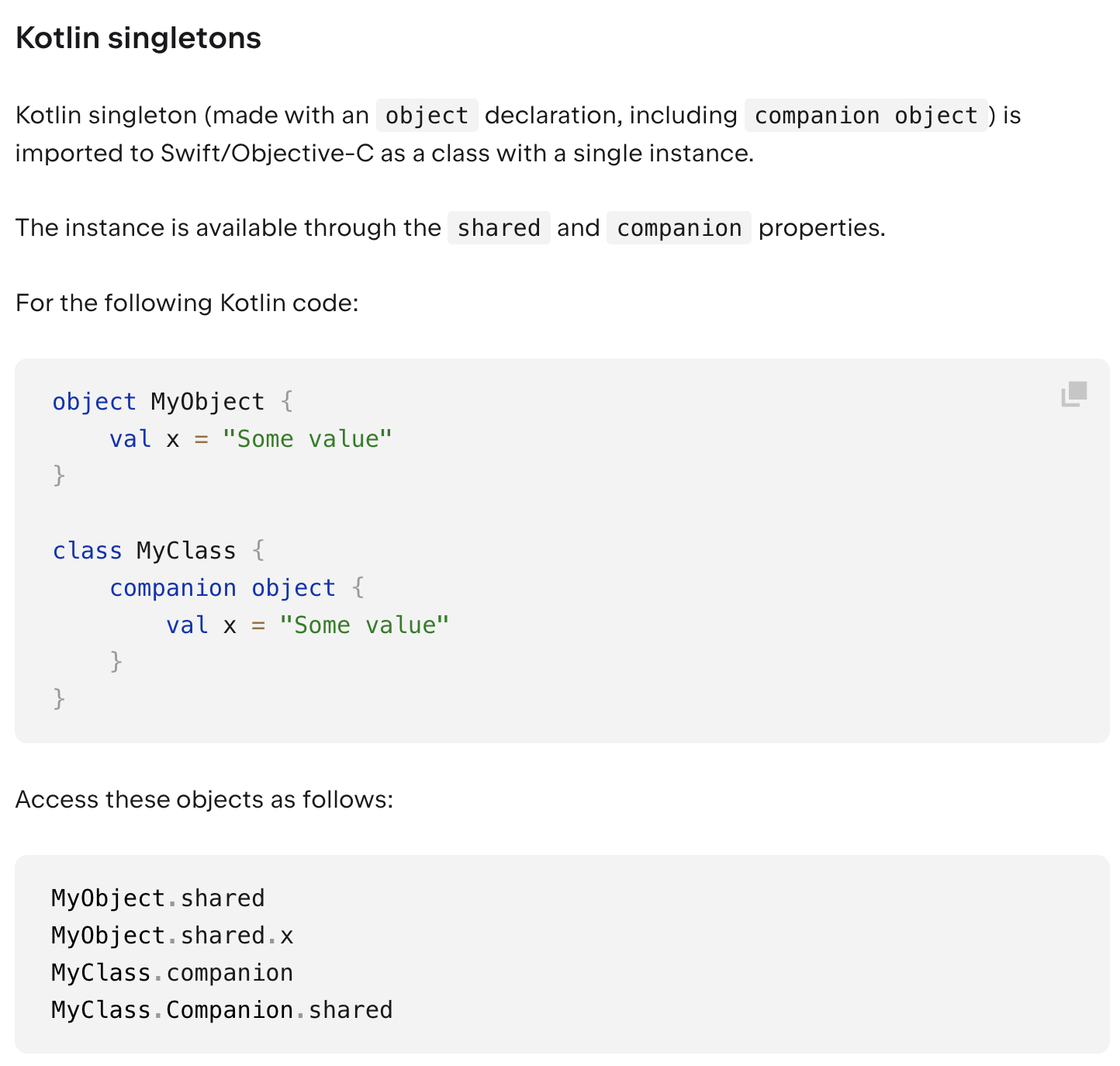Click the line "class MyClass {"
Screen dimensions: 1120x1066
tap(159, 550)
